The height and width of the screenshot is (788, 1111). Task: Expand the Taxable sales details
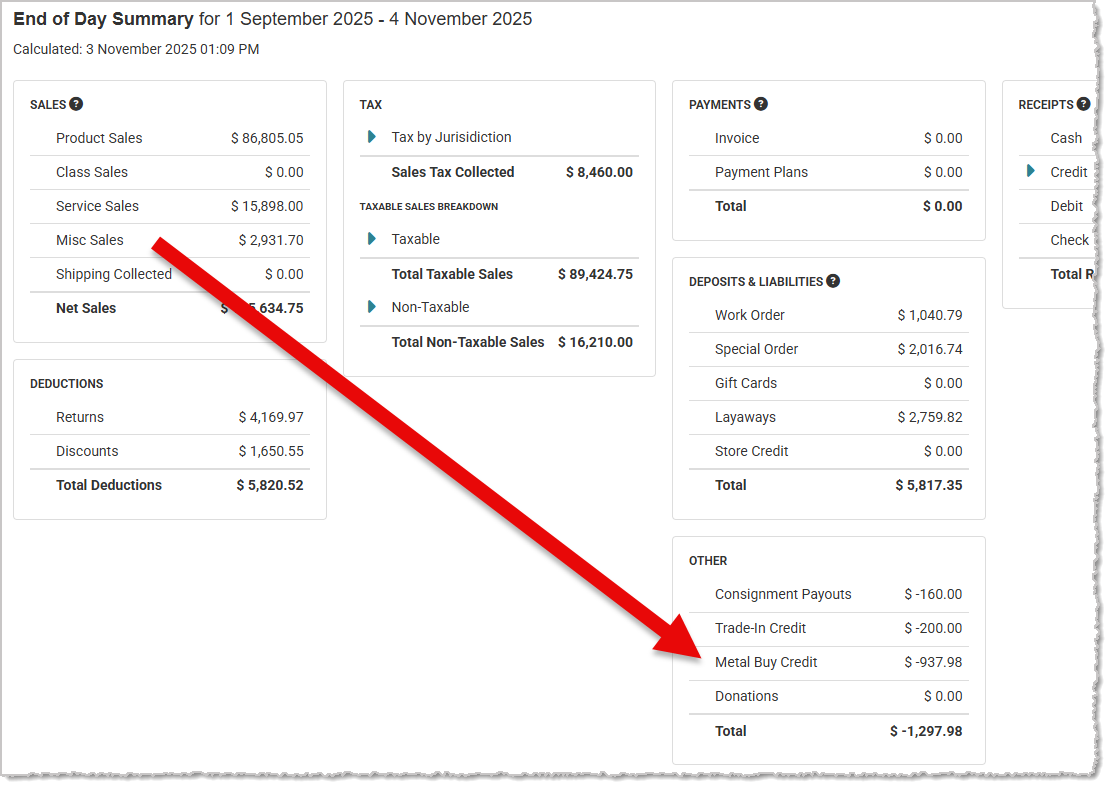372,239
